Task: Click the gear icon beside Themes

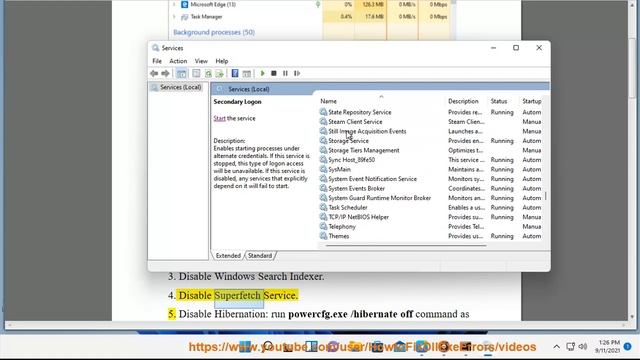Action: click(x=323, y=236)
